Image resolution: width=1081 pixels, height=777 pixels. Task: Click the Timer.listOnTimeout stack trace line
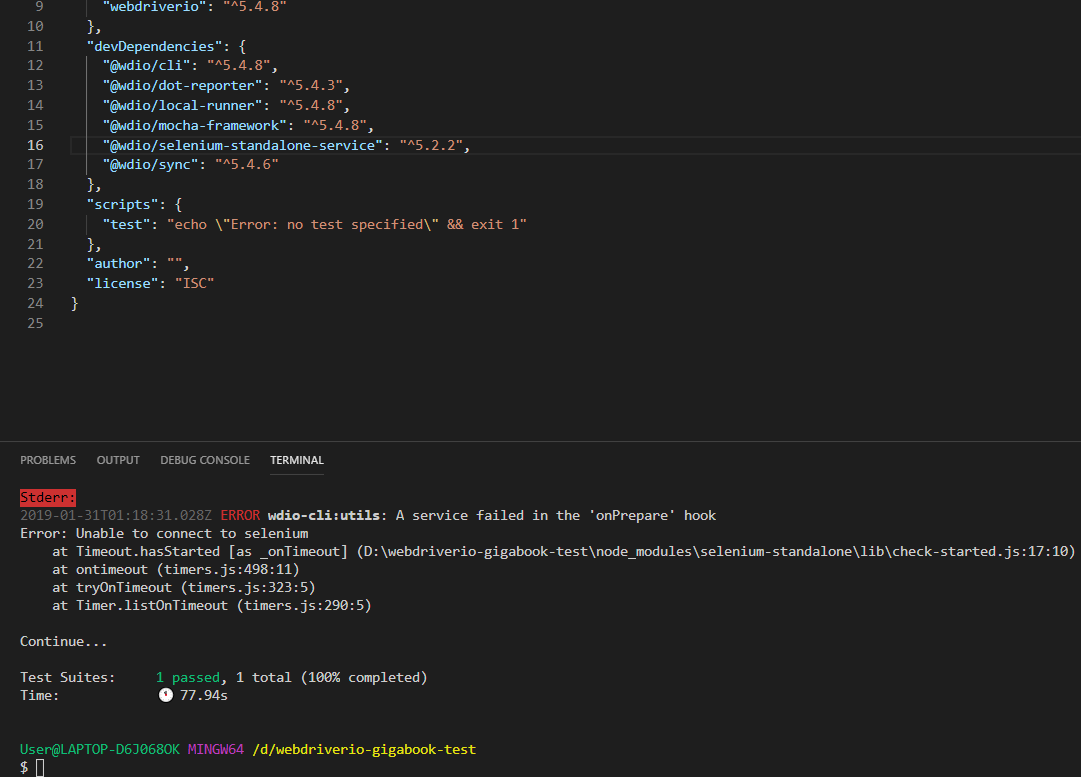click(212, 605)
